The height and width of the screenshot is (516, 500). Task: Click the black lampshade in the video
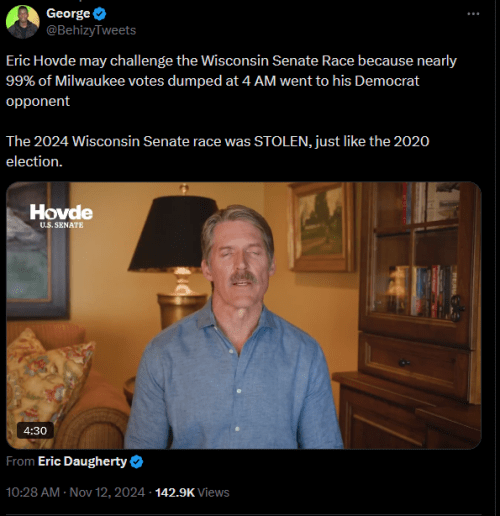tap(172, 233)
